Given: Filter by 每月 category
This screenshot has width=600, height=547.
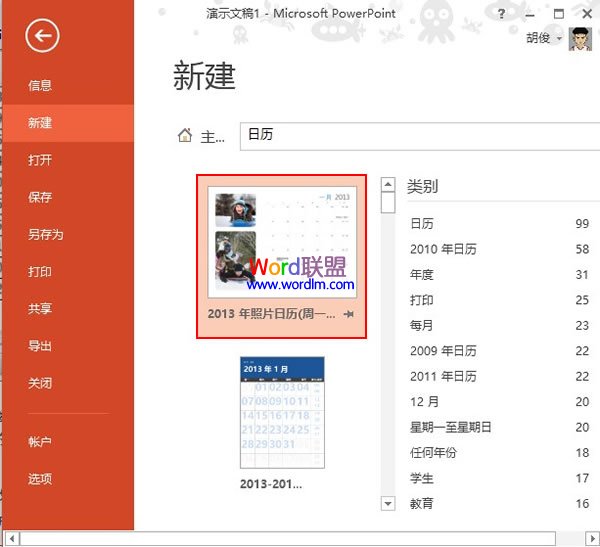Looking at the screenshot, I should point(499,325).
